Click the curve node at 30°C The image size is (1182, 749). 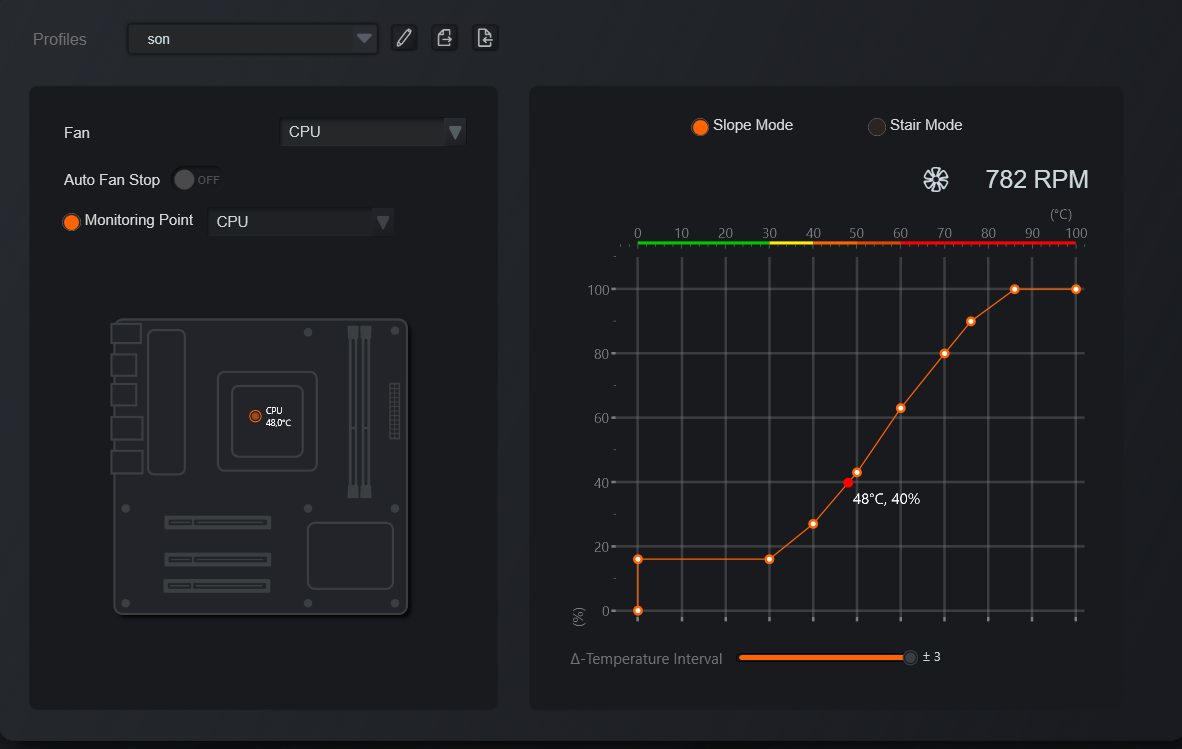[769, 559]
